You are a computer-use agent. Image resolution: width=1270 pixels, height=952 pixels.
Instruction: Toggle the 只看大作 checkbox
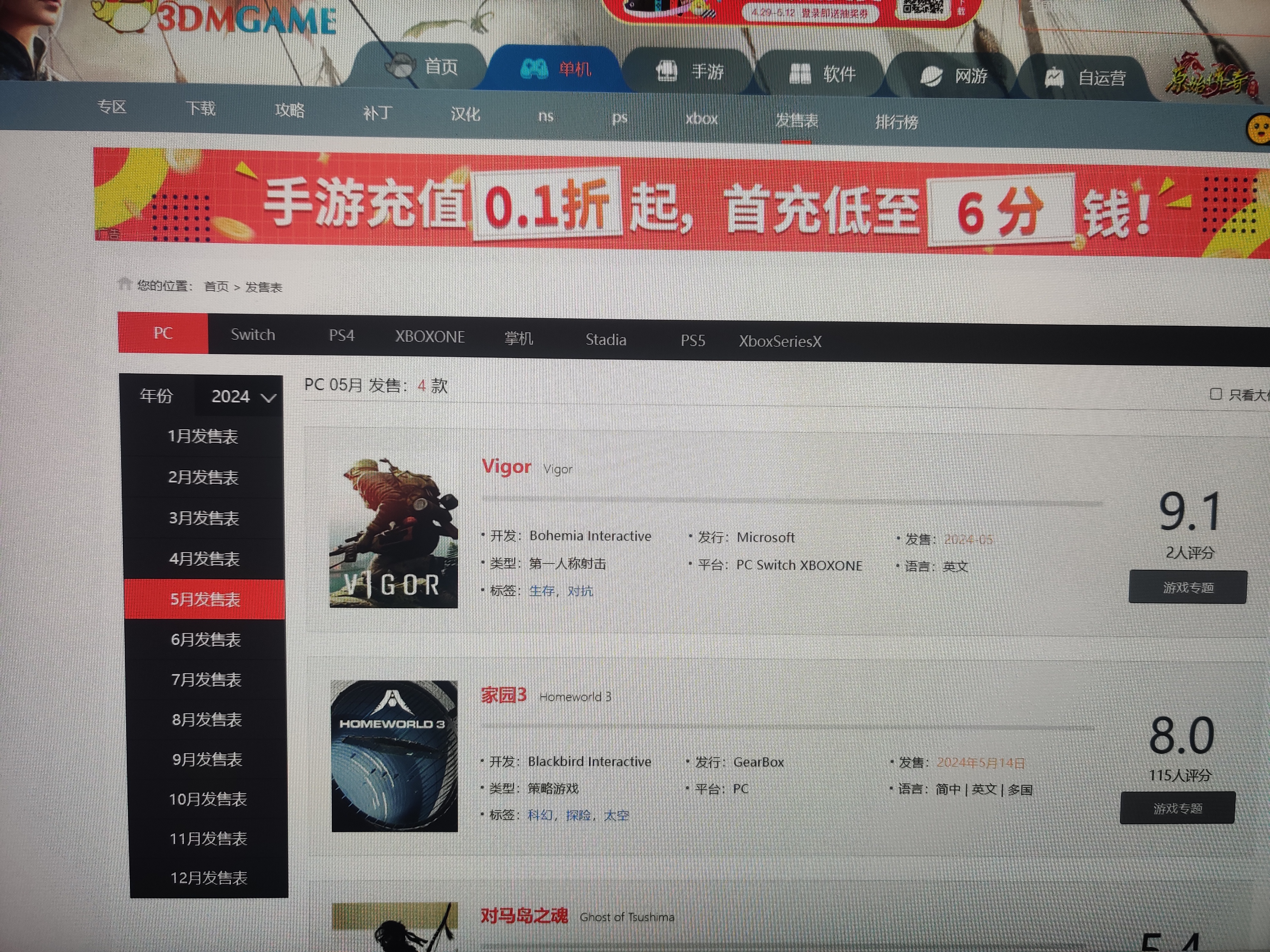coord(1215,394)
